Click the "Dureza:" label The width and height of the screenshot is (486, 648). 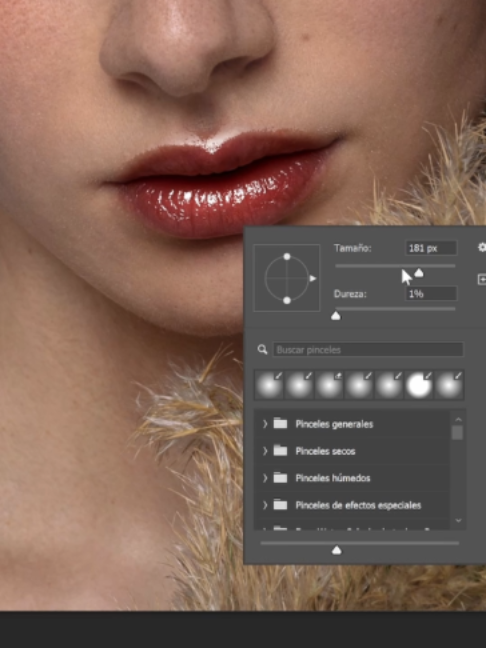[x=350, y=294]
